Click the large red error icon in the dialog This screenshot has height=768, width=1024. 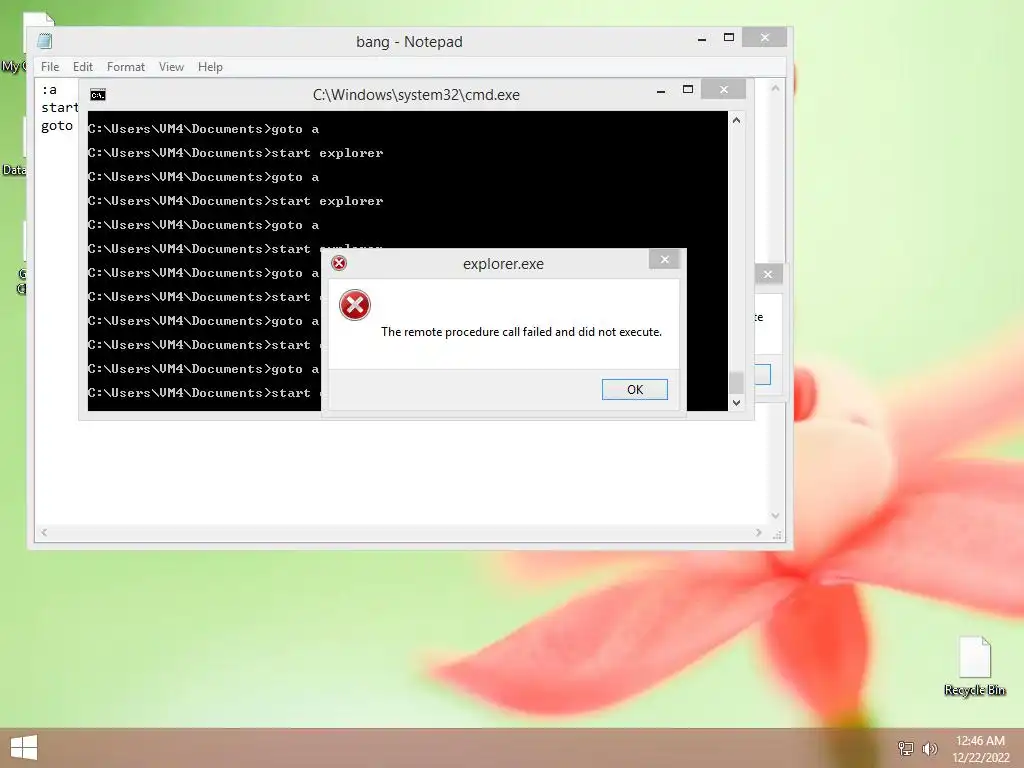coord(355,305)
